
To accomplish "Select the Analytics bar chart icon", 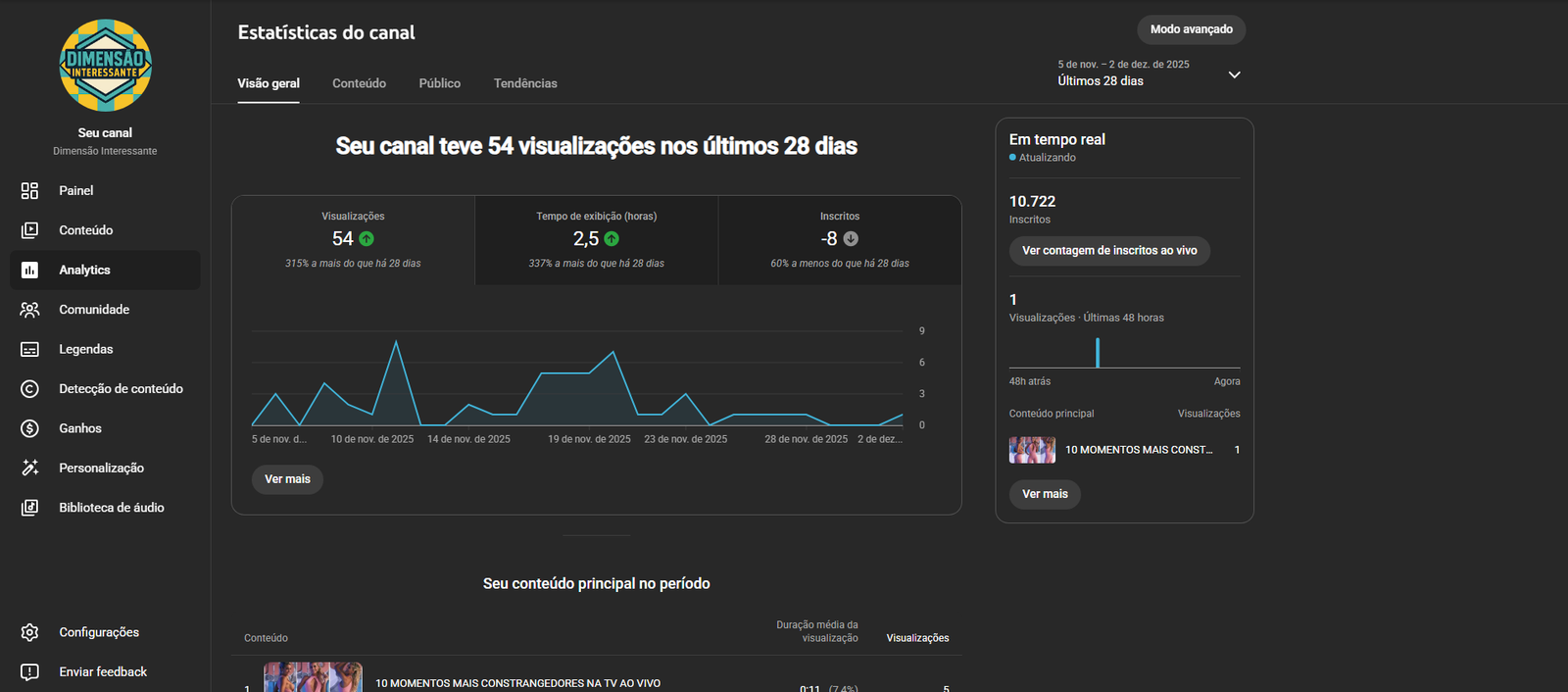I will (x=29, y=271).
